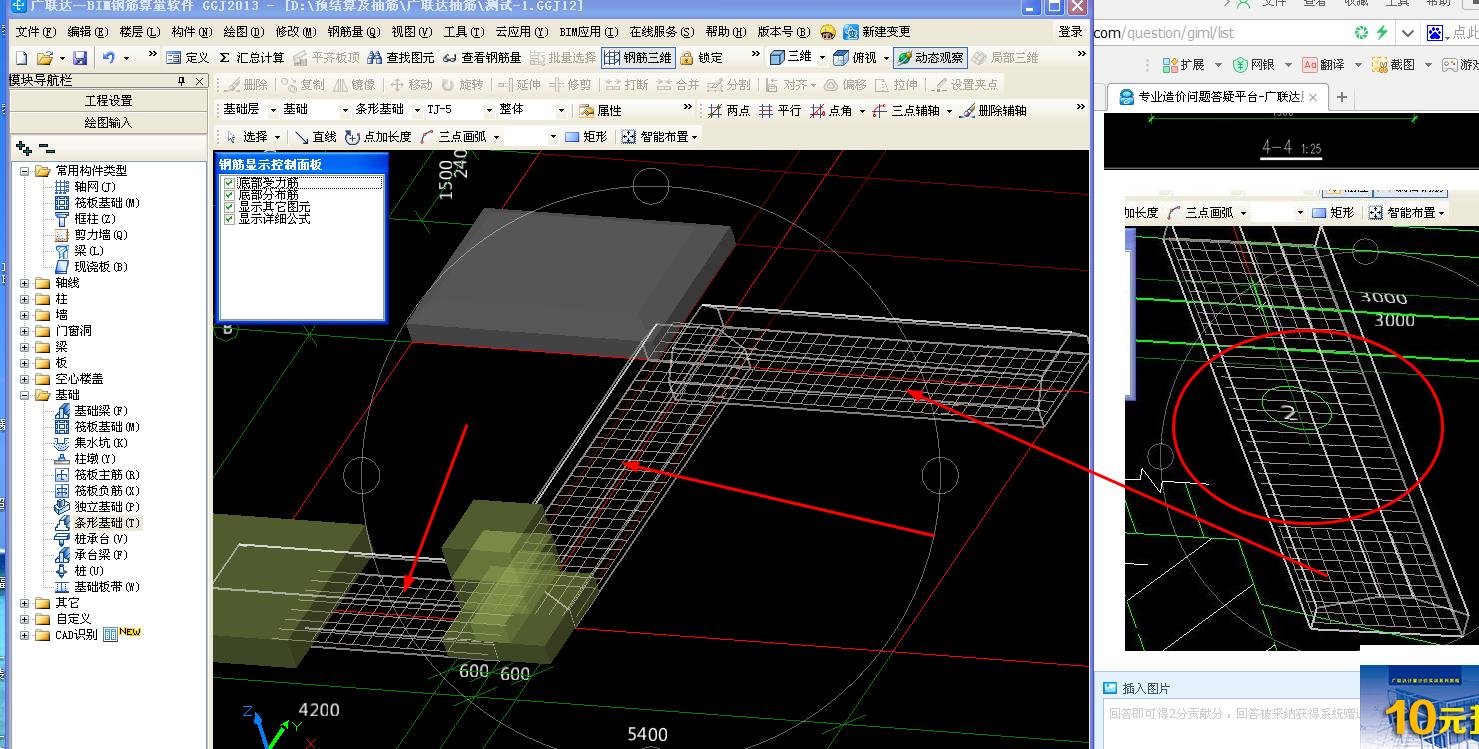1479x749 pixels.
Task: Open the BIM应用(I) menu
Action: tap(589, 32)
